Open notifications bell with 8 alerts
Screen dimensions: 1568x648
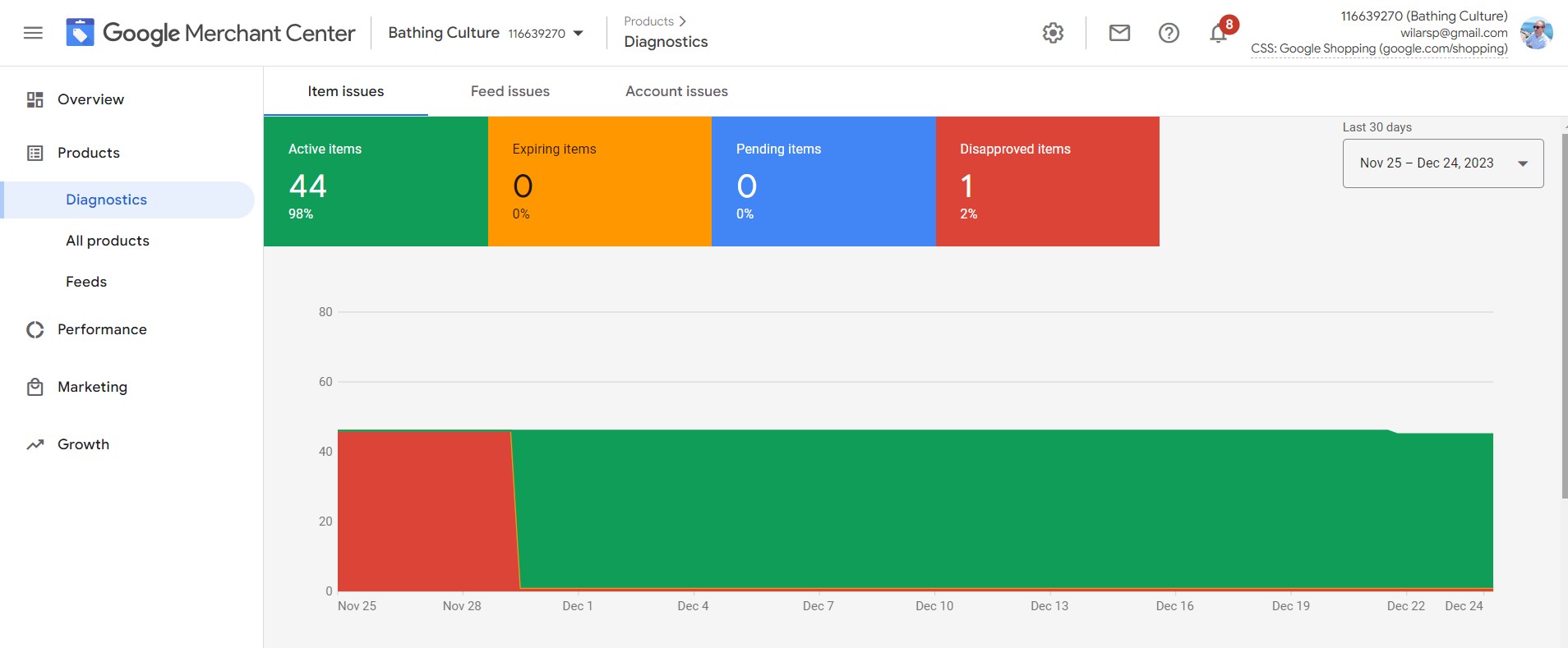click(1220, 32)
